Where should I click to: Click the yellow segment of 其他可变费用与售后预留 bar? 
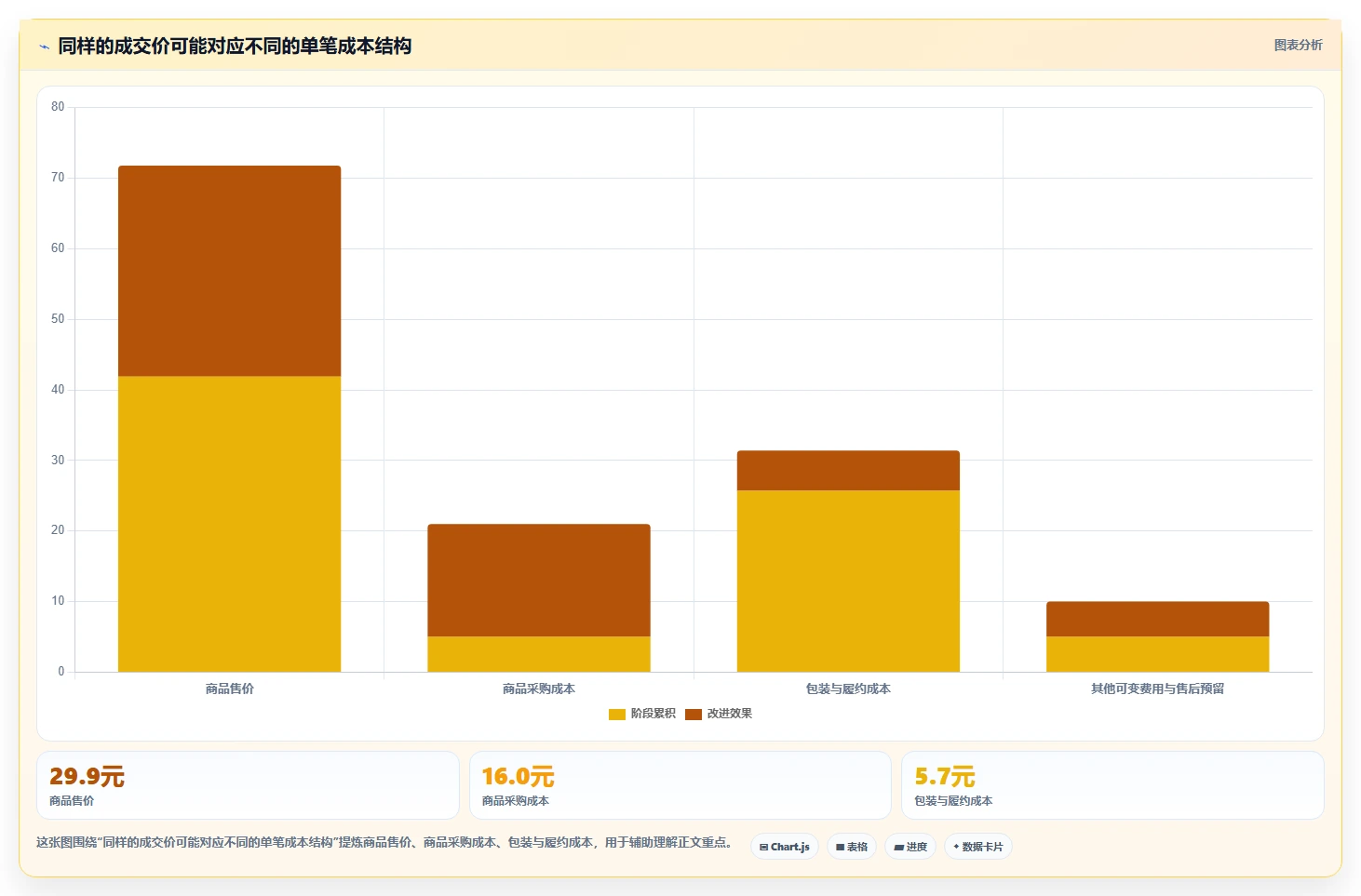[1157, 654]
